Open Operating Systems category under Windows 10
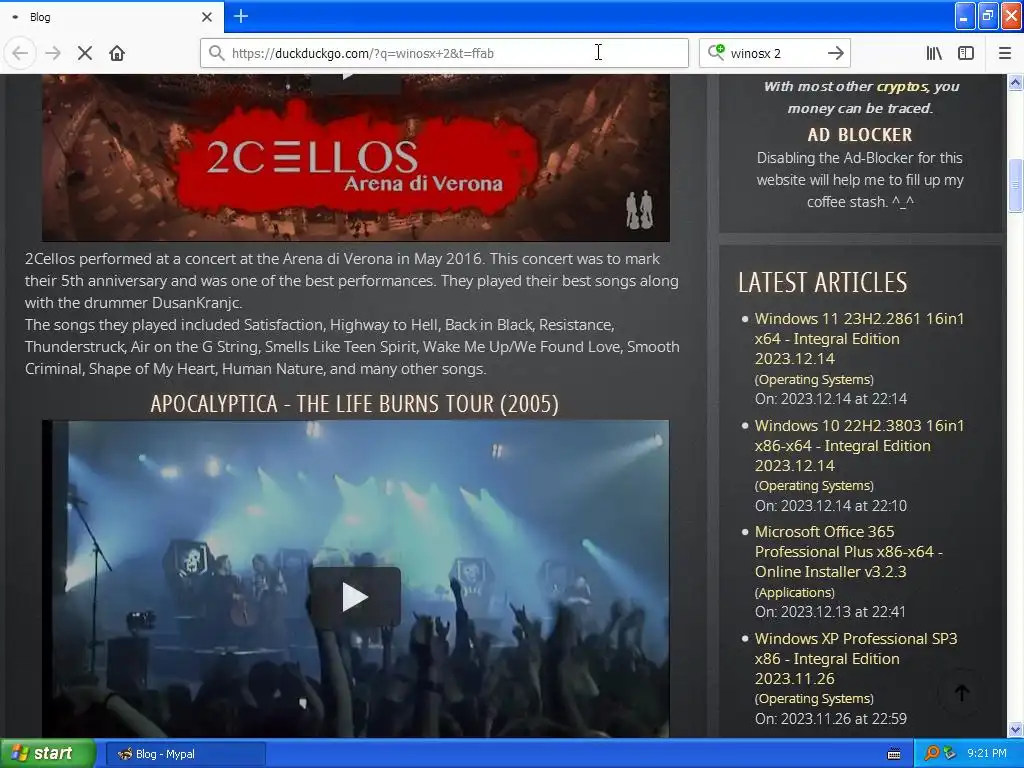Image resolution: width=1024 pixels, height=768 pixels. point(814,486)
